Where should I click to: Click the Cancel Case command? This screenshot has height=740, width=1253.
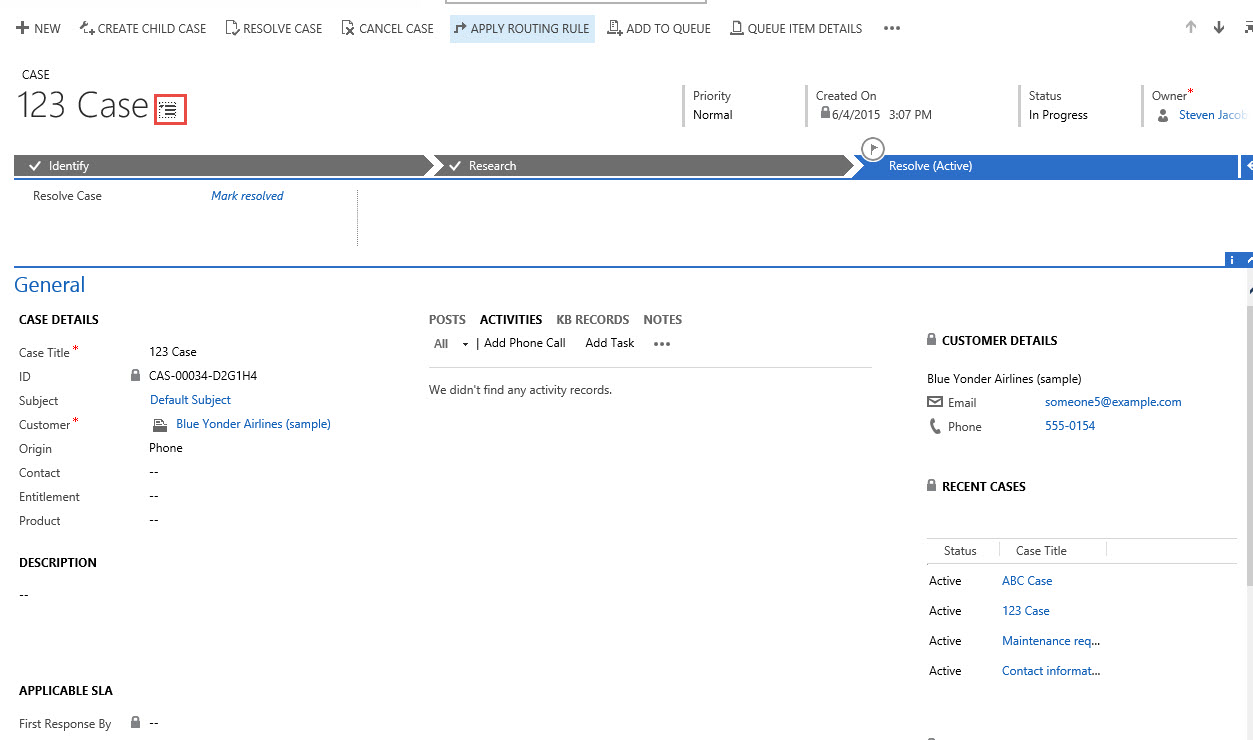coord(388,28)
